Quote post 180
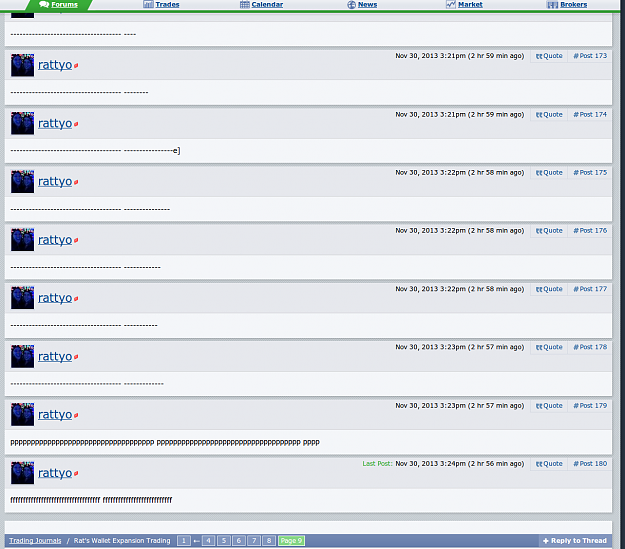The width and height of the screenshot is (625, 549). [x=549, y=464]
